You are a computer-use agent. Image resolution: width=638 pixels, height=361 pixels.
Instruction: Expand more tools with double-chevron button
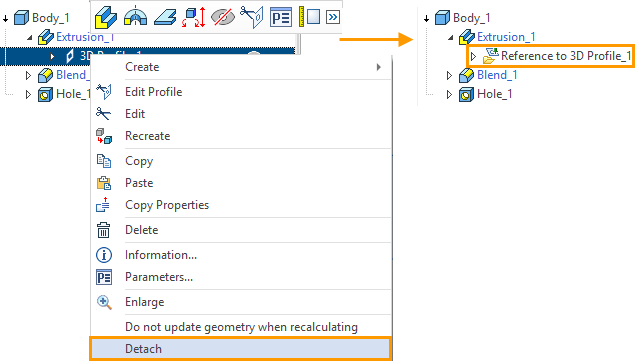point(333,18)
